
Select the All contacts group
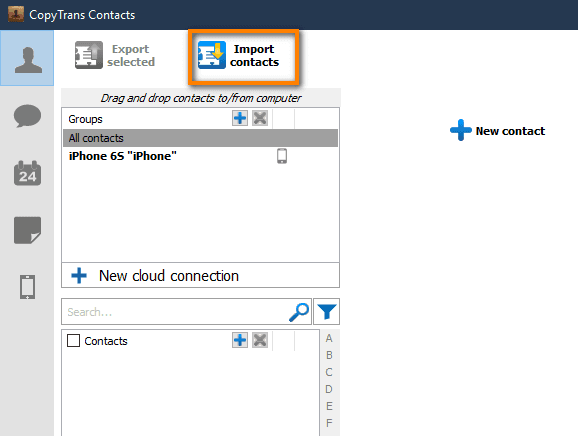pyautogui.click(x=201, y=138)
